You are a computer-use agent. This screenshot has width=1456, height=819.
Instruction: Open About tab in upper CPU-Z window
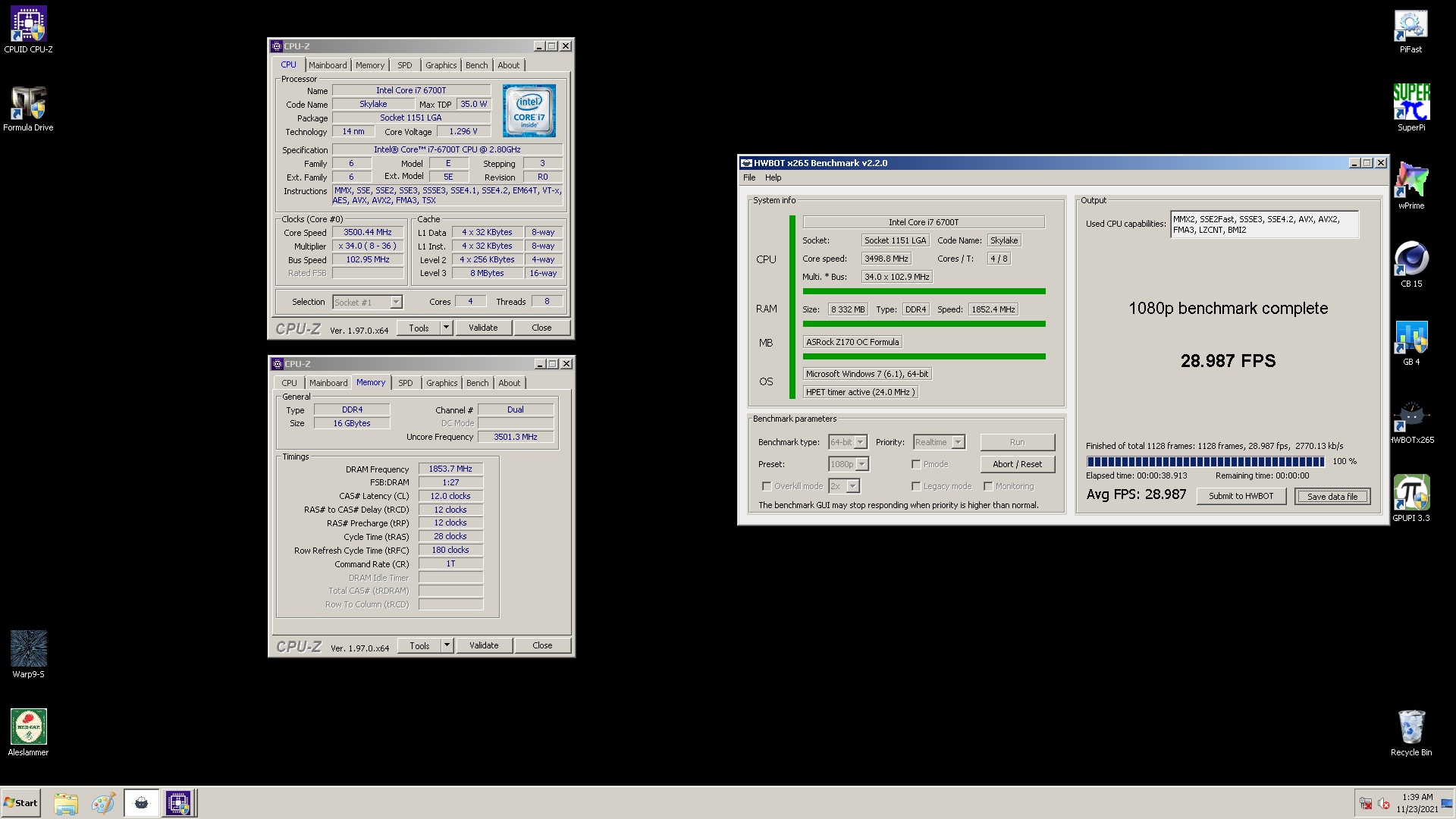pos(509,65)
